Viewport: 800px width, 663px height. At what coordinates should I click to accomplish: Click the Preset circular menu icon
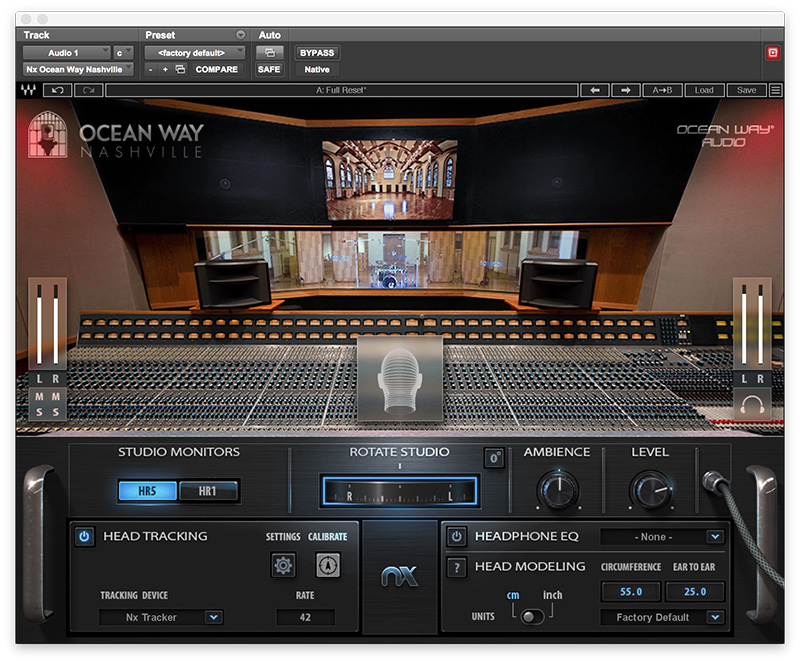(x=240, y=35)
